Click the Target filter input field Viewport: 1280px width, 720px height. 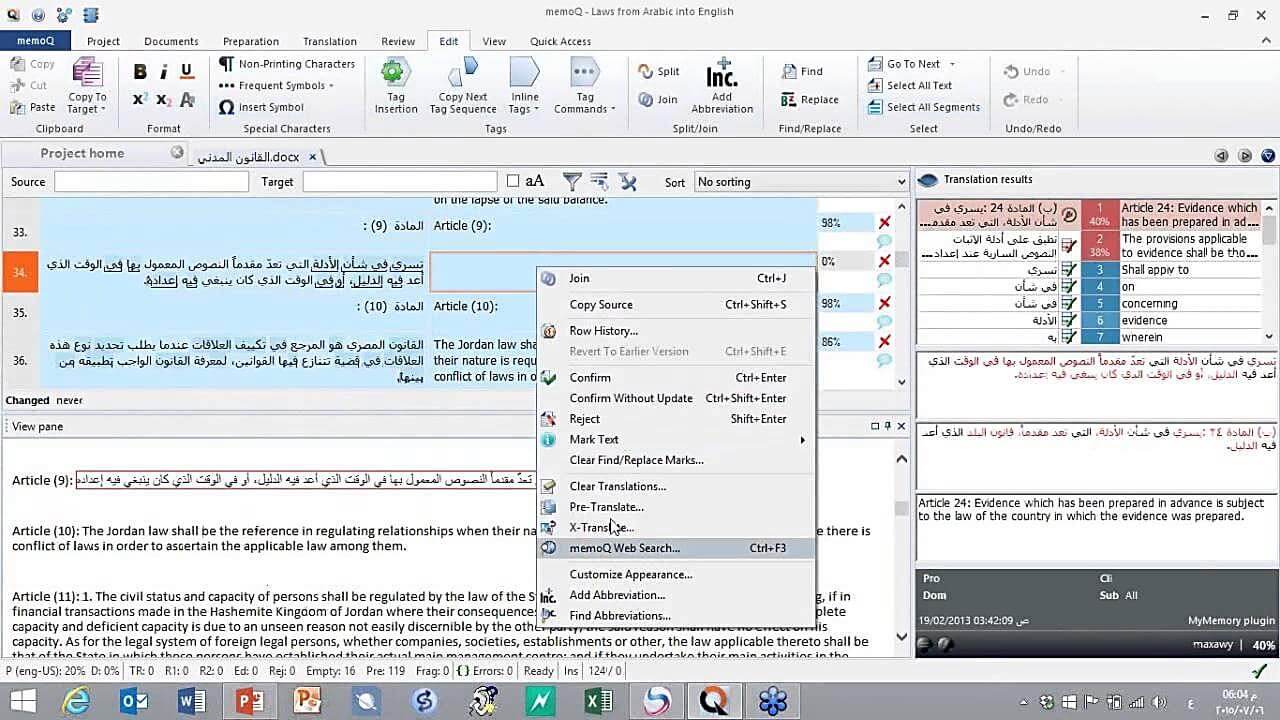coord(400,182)
